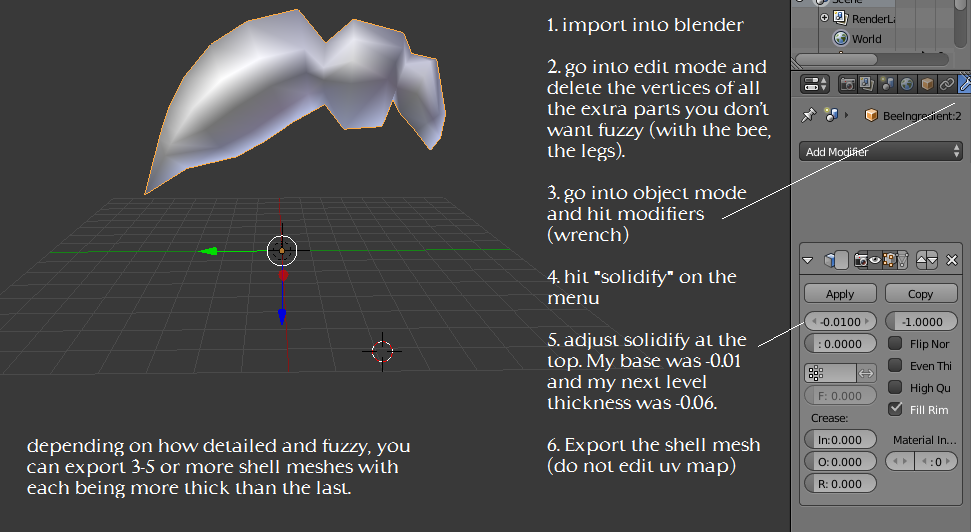Uncheck the Fill Rim checkbox
Image resolution: width=971 pixels, height=532 pixels.
tap(895, 409)
